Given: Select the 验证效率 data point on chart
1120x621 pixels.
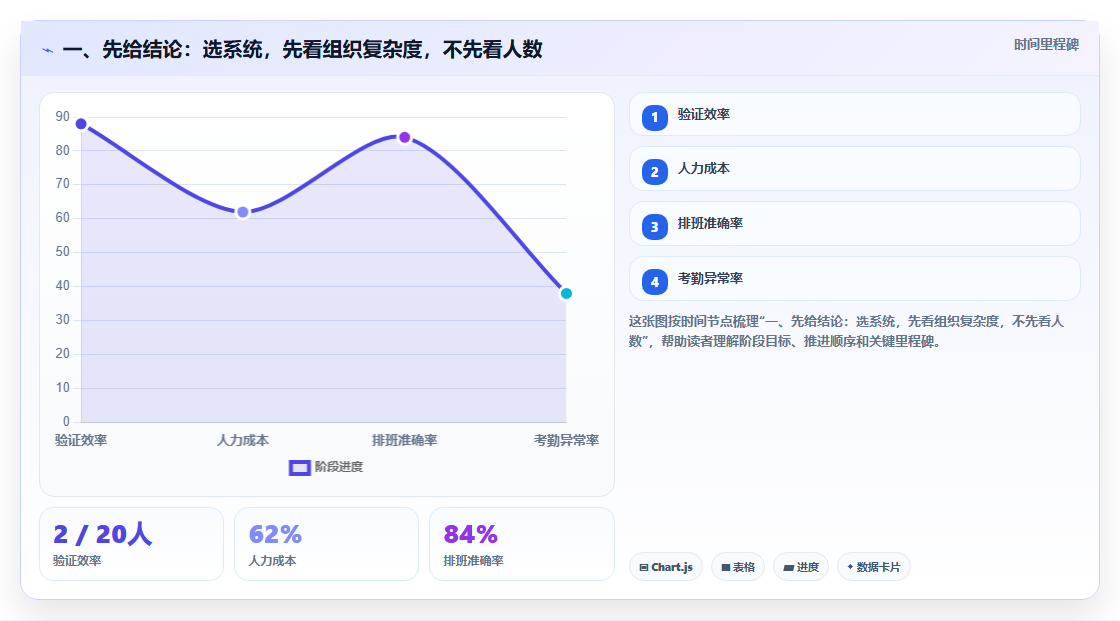Looking at the screenshot, I should pyautogui.click(x=81, y=124).
